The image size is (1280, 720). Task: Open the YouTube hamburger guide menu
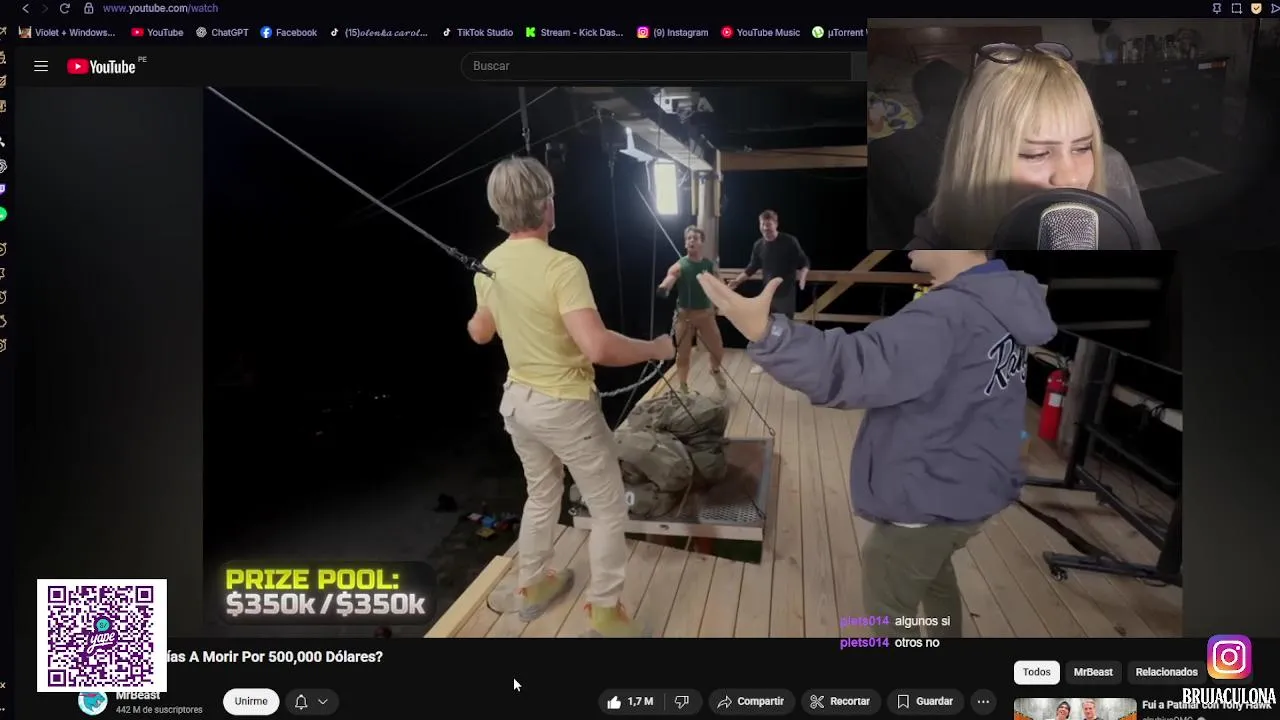41,66
